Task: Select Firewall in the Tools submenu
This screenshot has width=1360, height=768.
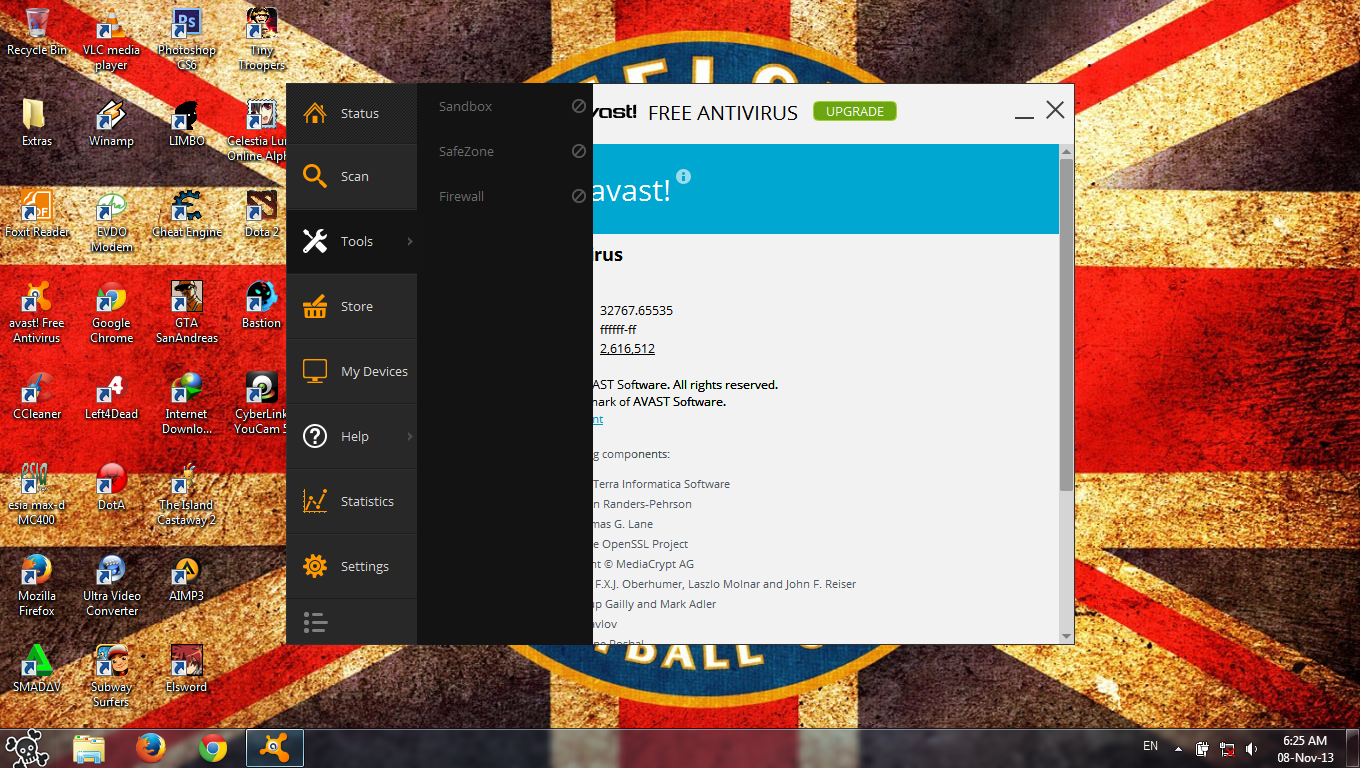Action: [x=461, y=196]
